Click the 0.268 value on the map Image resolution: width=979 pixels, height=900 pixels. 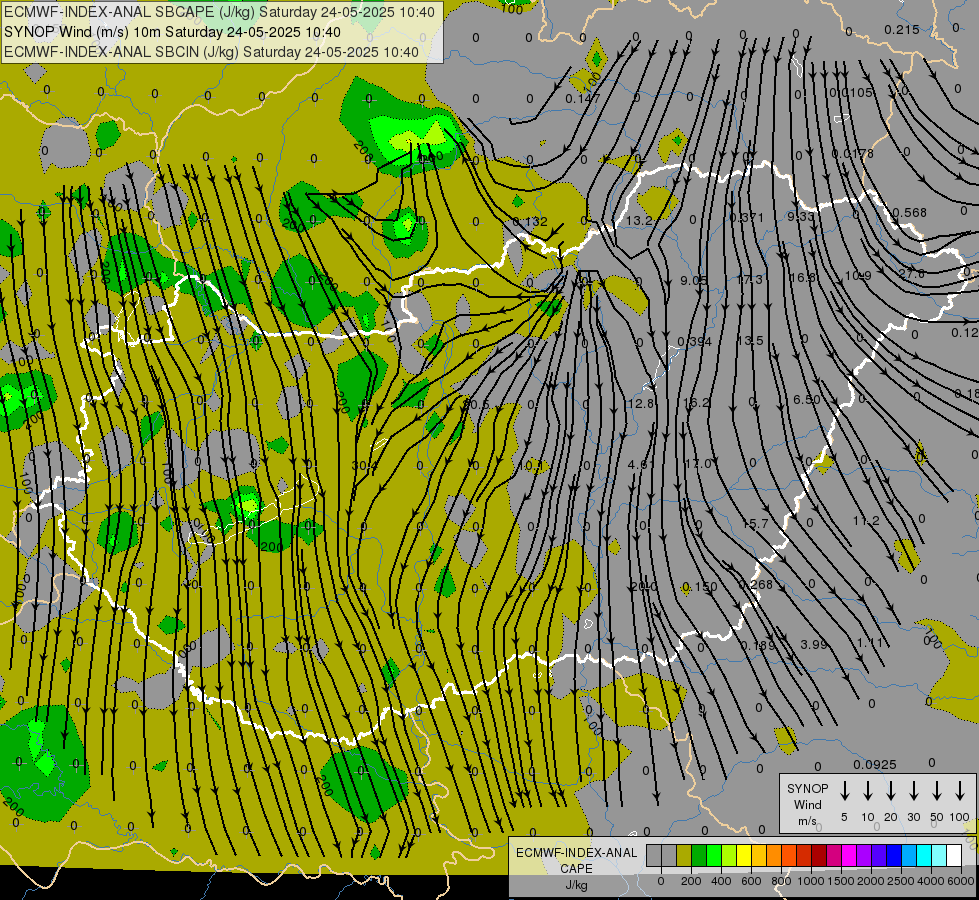(755, 585)
